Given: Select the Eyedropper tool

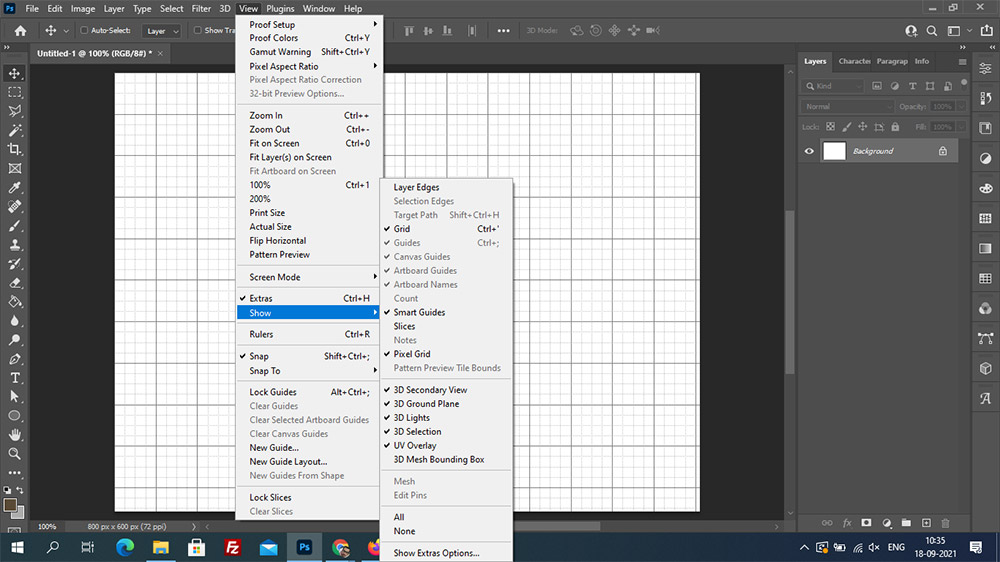Looking at the screenshot, I should tap(14, 188).
